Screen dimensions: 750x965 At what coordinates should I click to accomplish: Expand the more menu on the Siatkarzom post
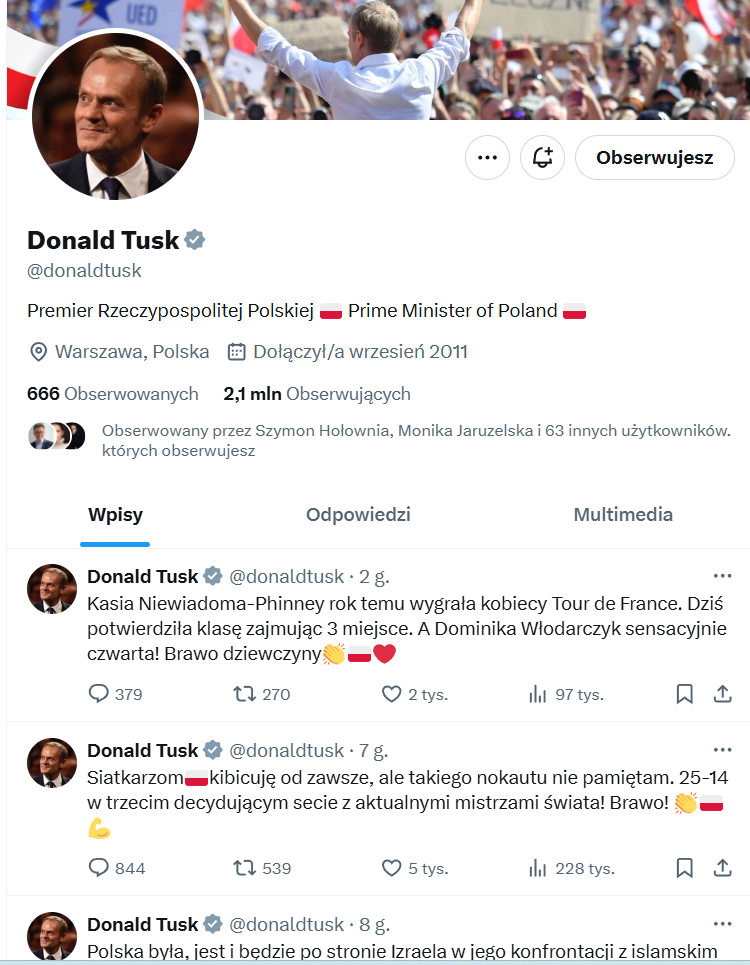722,750
